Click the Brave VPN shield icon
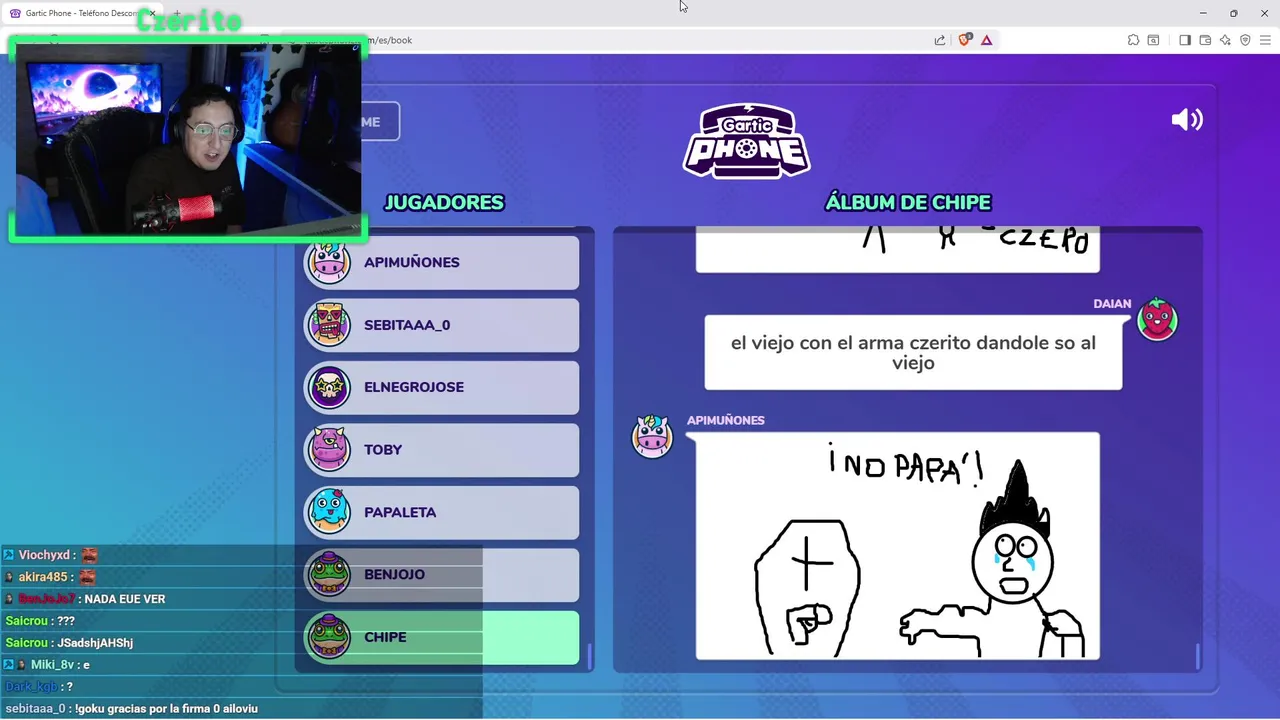Viewport: 1280px width, 720px height. (x=1245, y=40)
